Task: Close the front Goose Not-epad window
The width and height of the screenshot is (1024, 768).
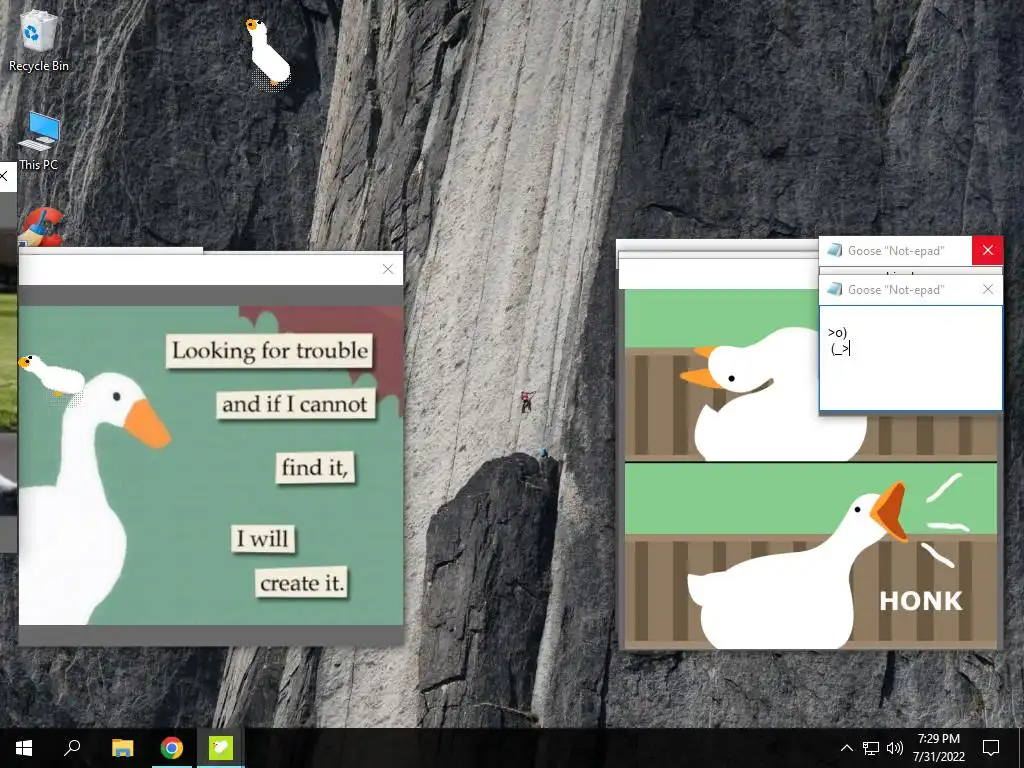Action: (987, 289)
